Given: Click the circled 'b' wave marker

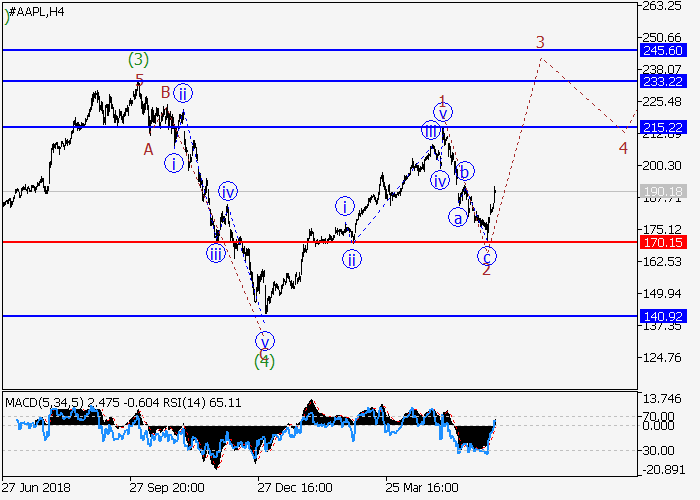Looking at the screenshot, I should (465, 171).
